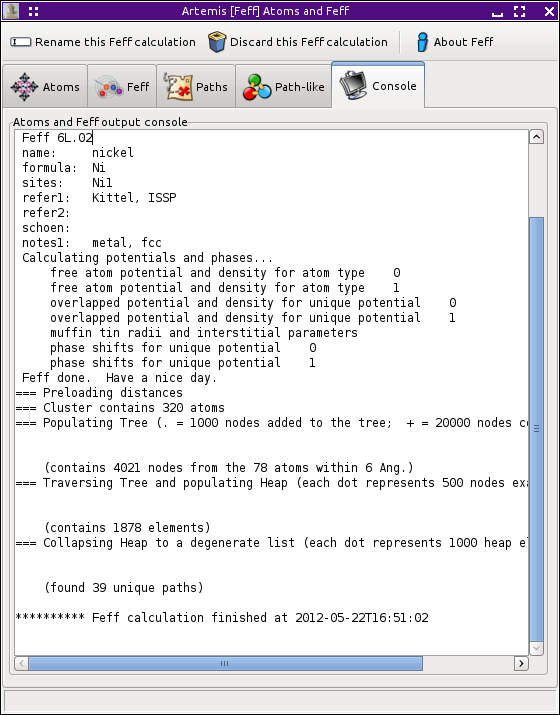Open the window menu icon in title bar
Screen dimensions: 560x715
34,11
